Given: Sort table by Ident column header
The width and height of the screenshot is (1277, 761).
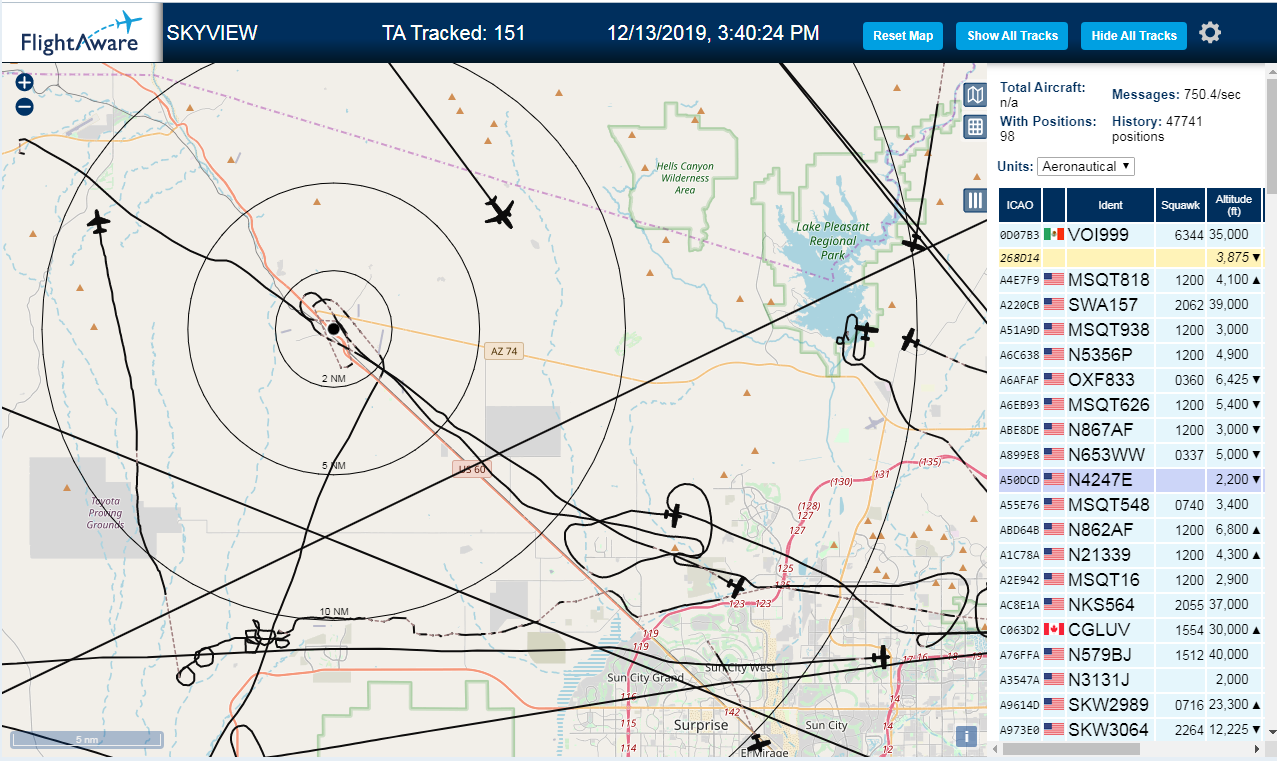Looking at the screenshot, I should click(x=1110, y=205).
